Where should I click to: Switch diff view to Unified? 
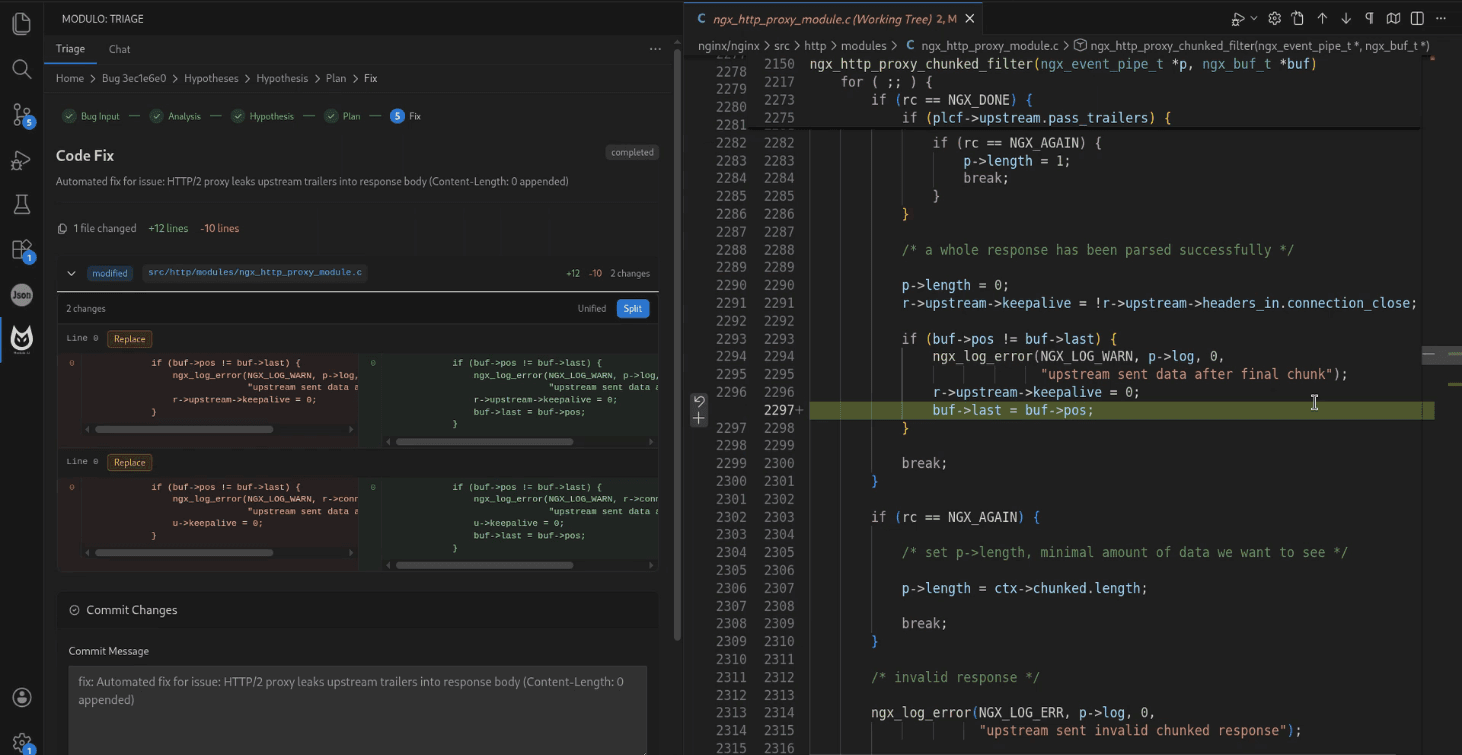coord(592,309)
